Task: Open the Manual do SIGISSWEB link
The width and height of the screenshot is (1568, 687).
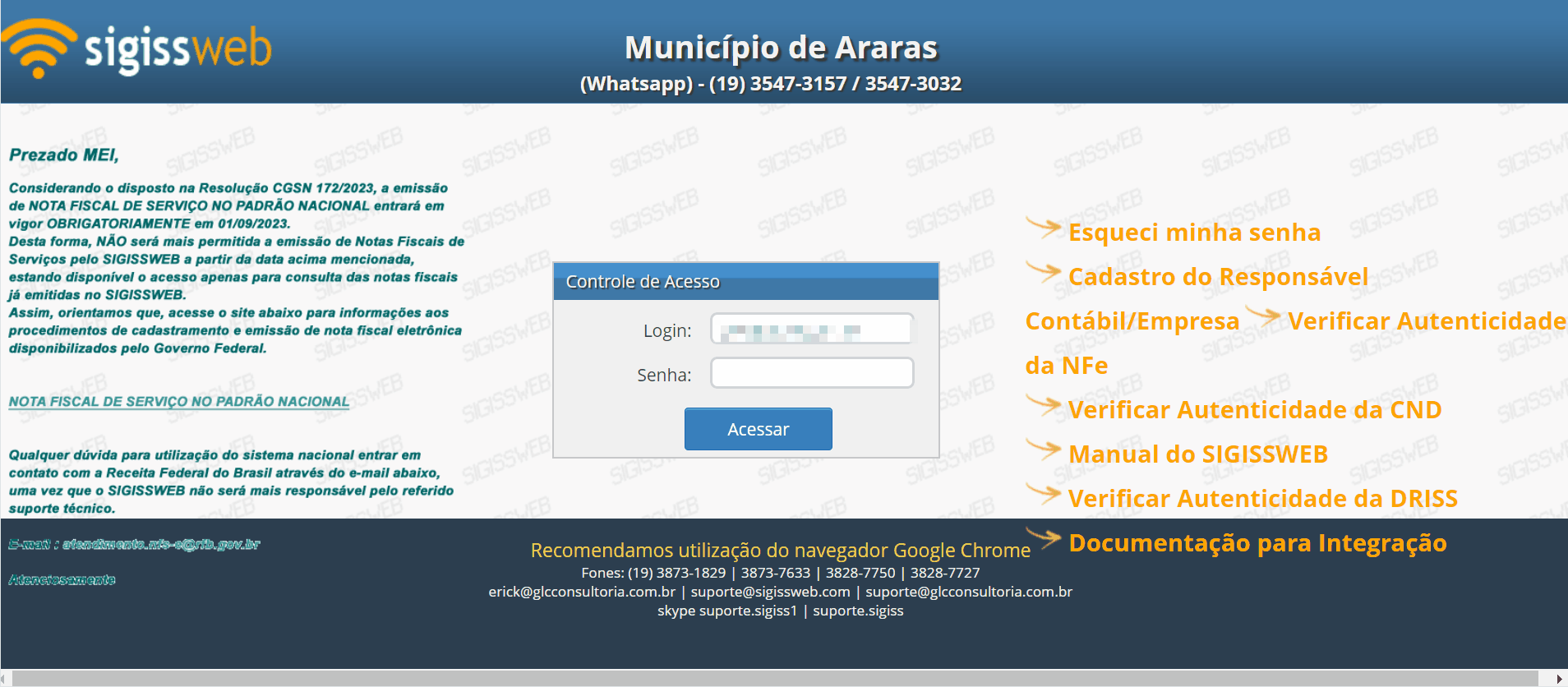Action: pos(1198,454)
